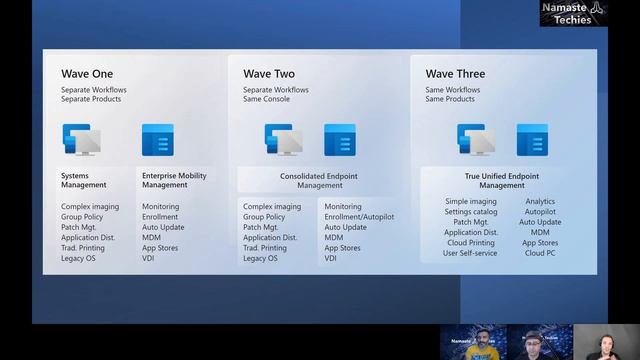The image size is (640, 360).
Task: Click Cloud Printing in Wave Three
Action: 471,243
